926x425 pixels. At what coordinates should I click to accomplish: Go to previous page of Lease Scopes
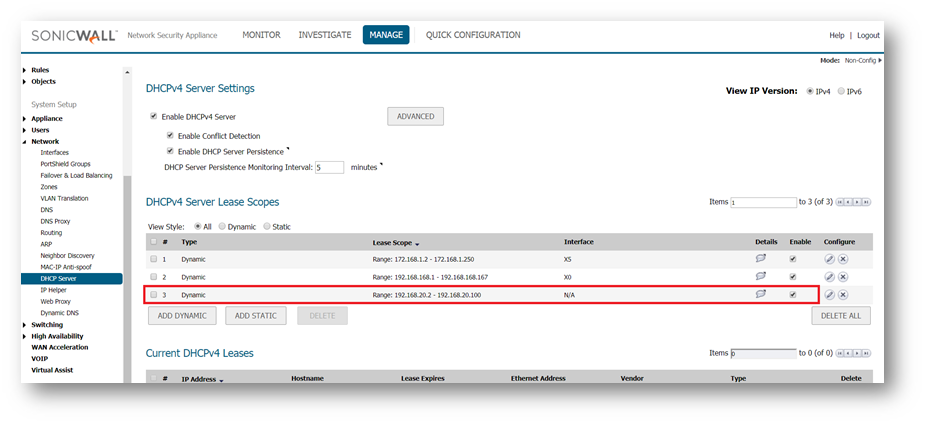pyautogui.click(x=849, y=202)
